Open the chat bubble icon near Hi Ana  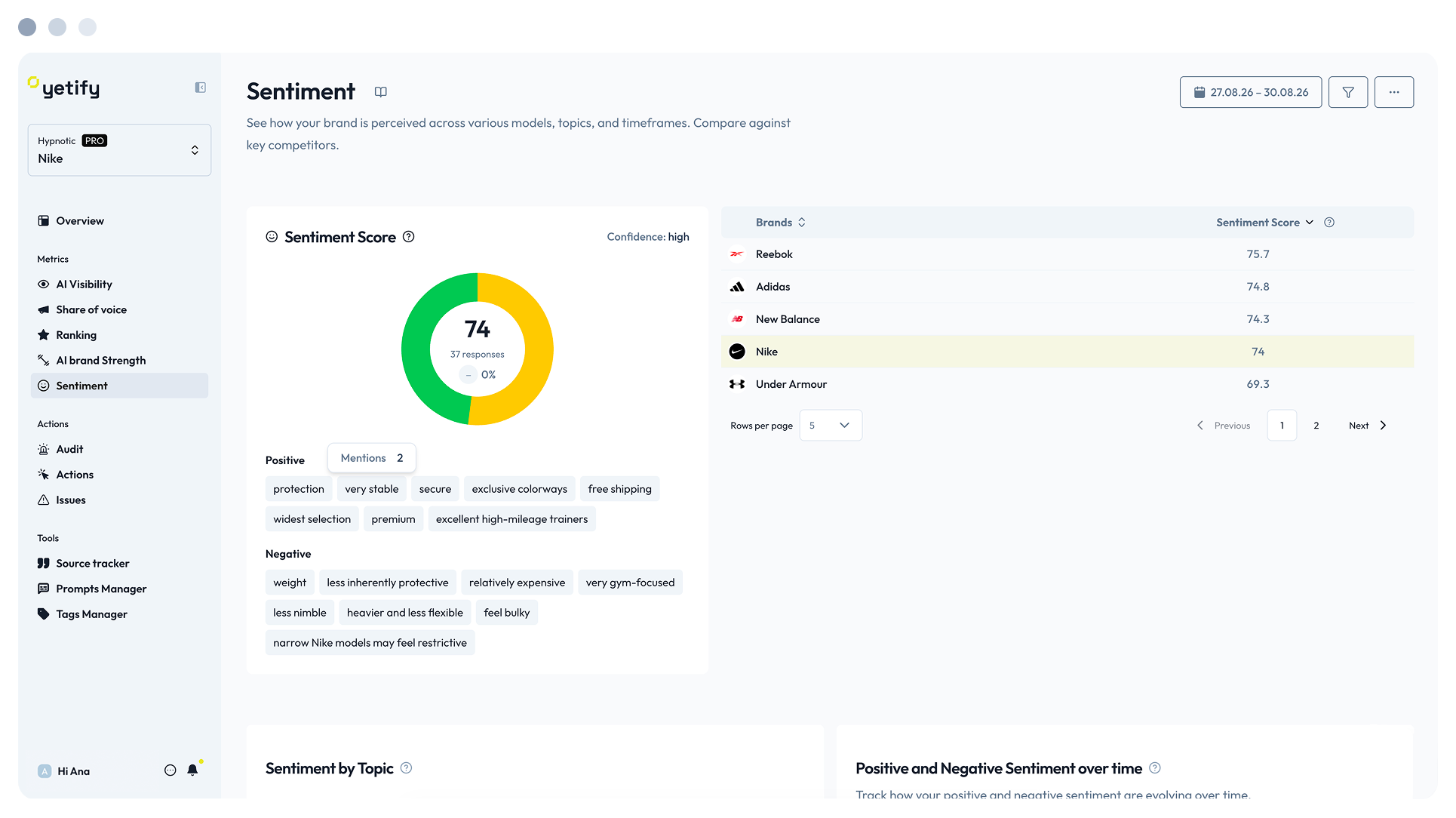170,770
